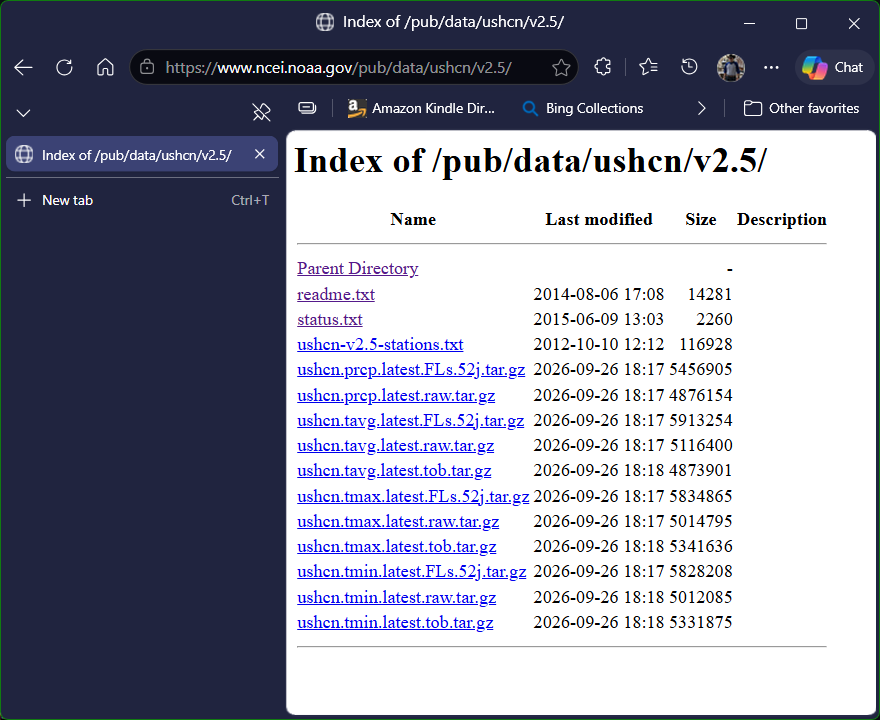Open the user profile avatar
Screen dimensions: 880x720
pos(730,68)
